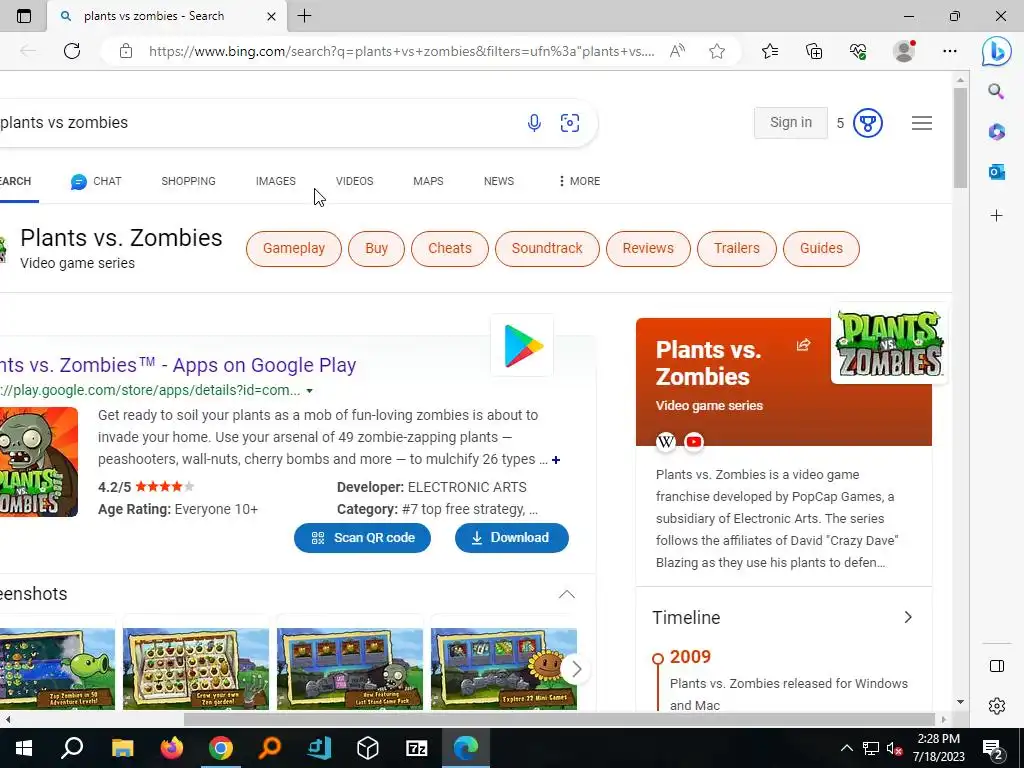The width and height of the screenshot is (1024, 768).
Task: Show next screenshots with carousel arrow
Action: click(575, 669)
